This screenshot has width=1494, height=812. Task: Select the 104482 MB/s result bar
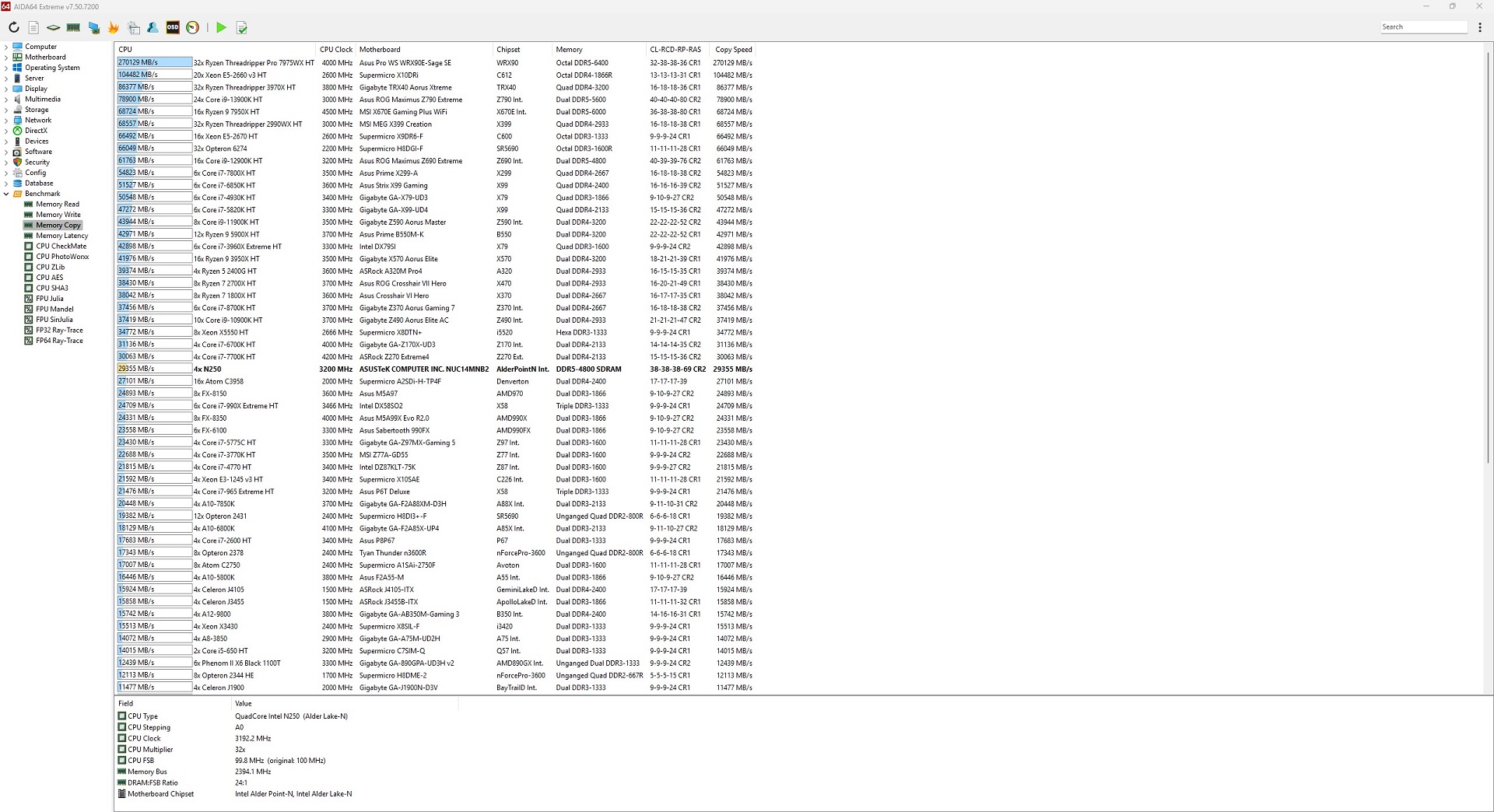pos(154,75)
